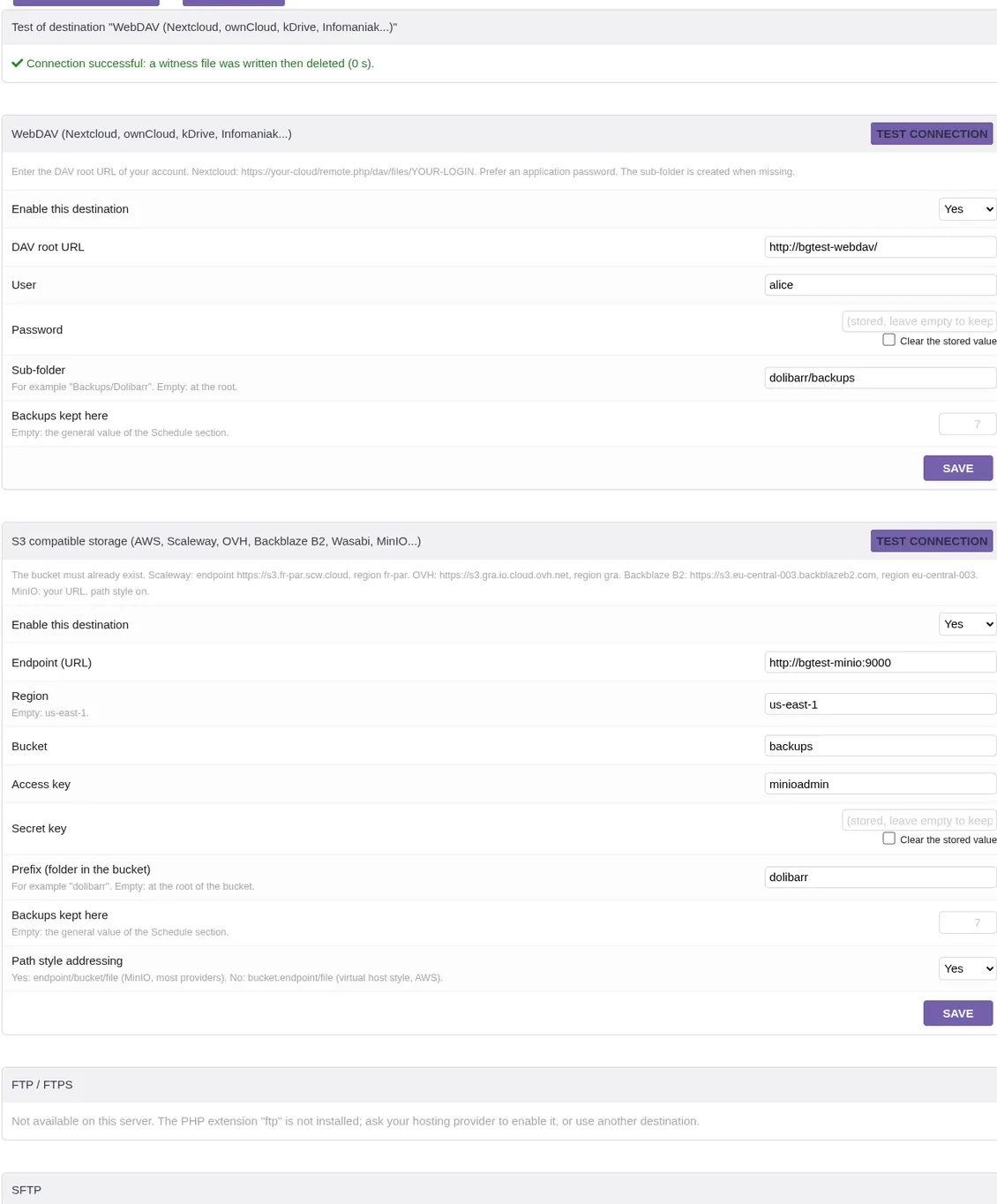Click the Secret key field
This screenshot has width=997, height=1204.
919,820
